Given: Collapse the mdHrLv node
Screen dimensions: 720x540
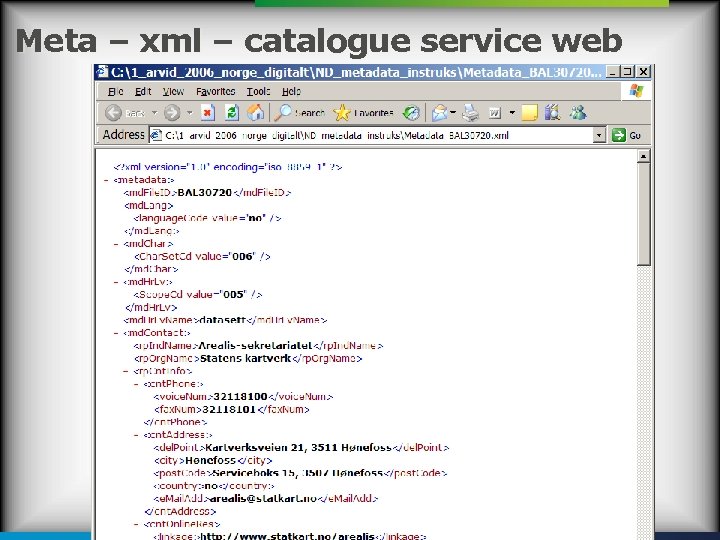Looking at the screenshot, I should coord(116,282).
